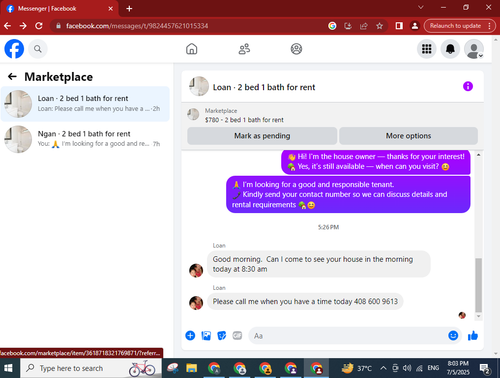Viewport: 500px width, 378px height.
Task: Go forward in the browser
Action: 23,26
